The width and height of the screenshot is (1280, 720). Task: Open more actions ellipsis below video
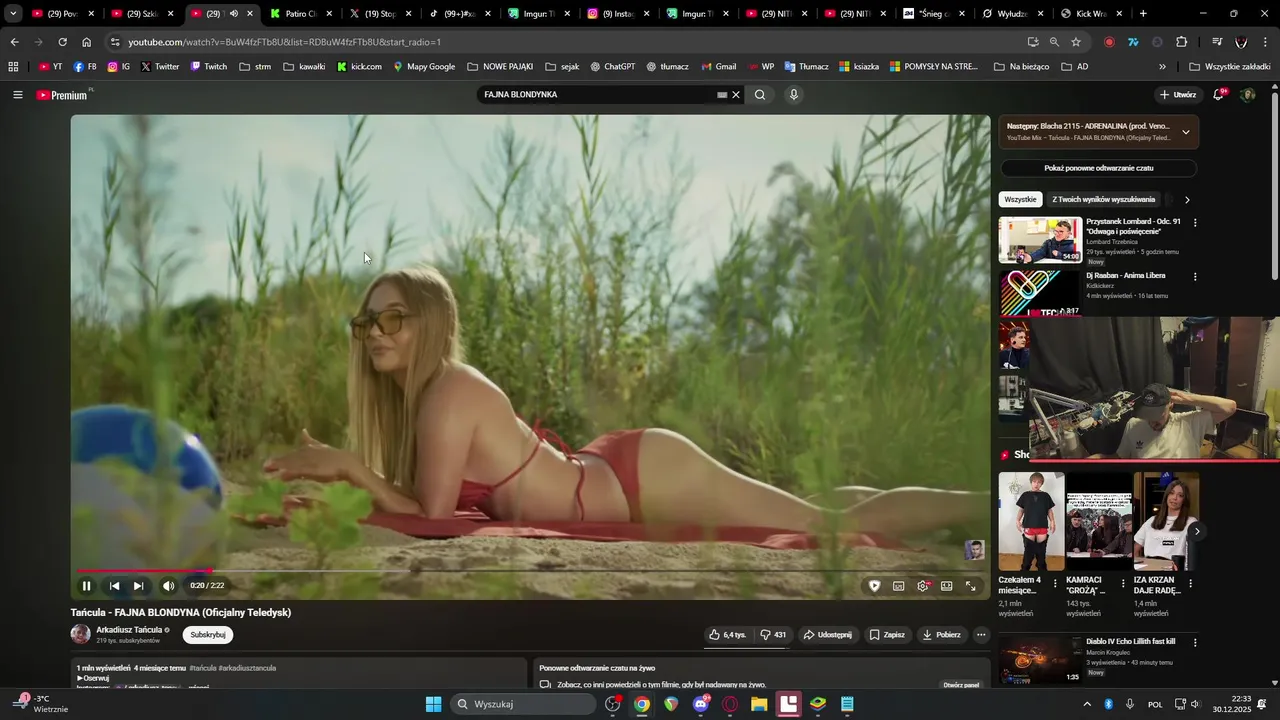click(x=981, y=635)
